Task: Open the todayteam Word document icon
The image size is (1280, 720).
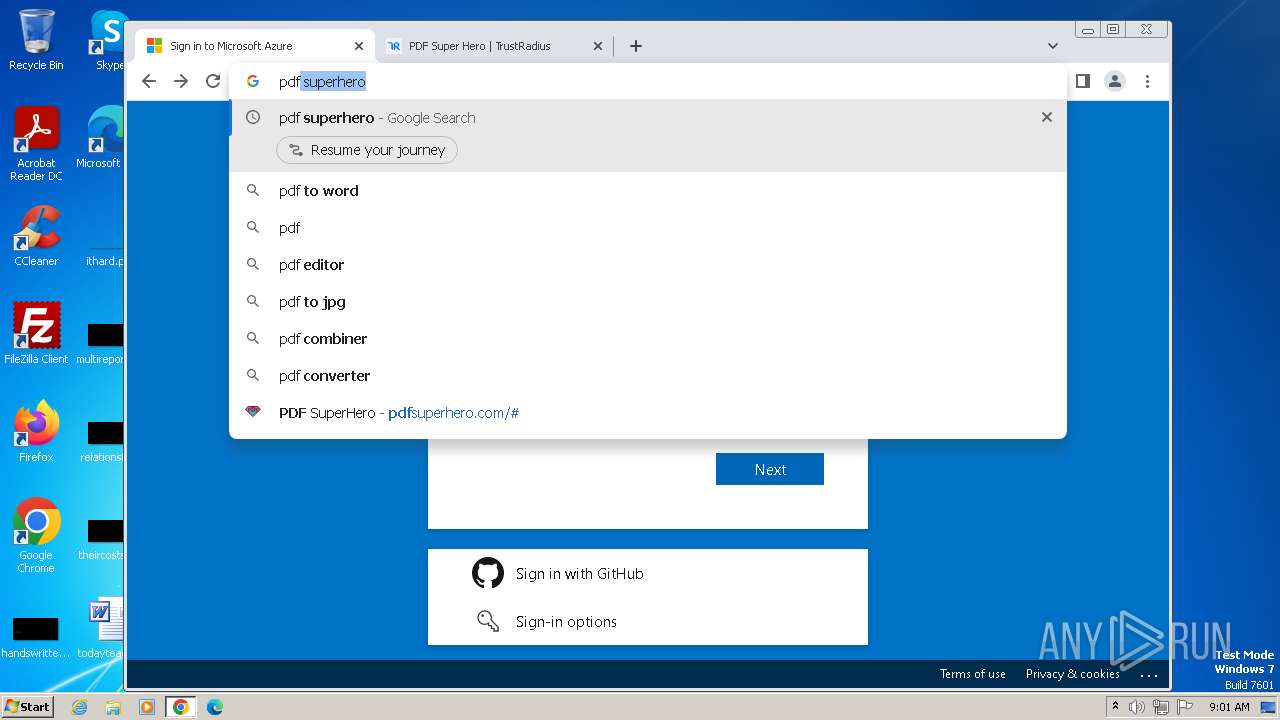Action: click(x=102, y=628)
